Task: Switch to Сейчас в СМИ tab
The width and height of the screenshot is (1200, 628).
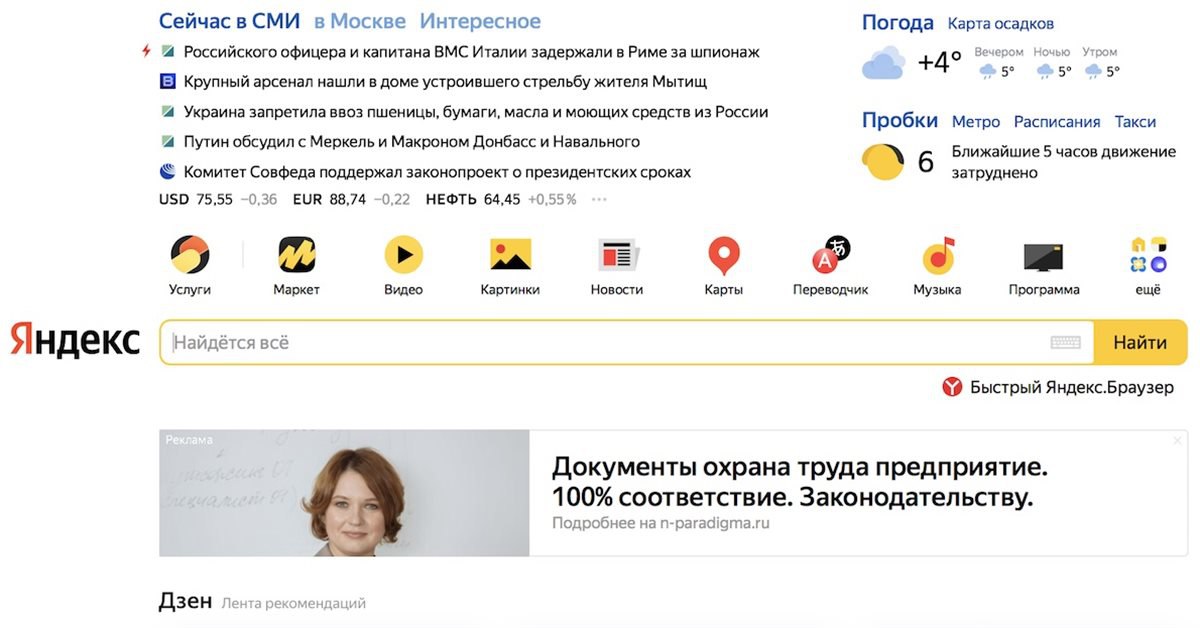Action: 230,21
